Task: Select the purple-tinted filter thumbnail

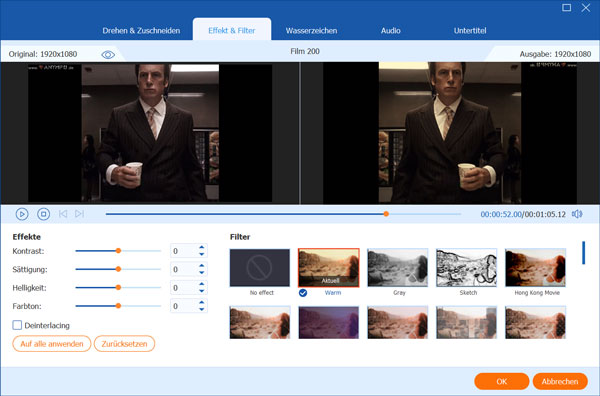Action: tap(329, 323)
